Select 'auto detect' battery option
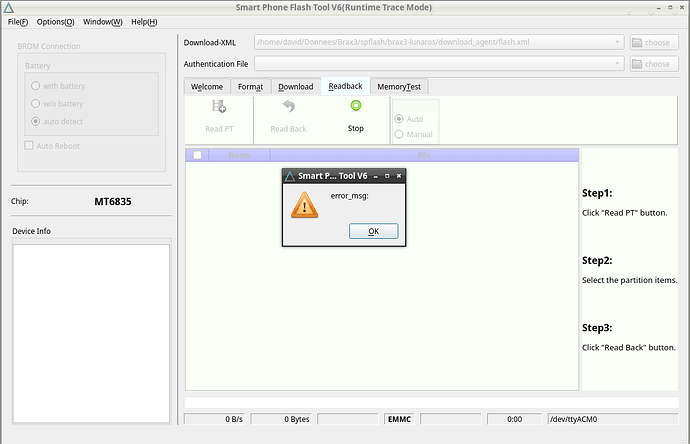Screen dimensions: 690x444 pos(36,121)
